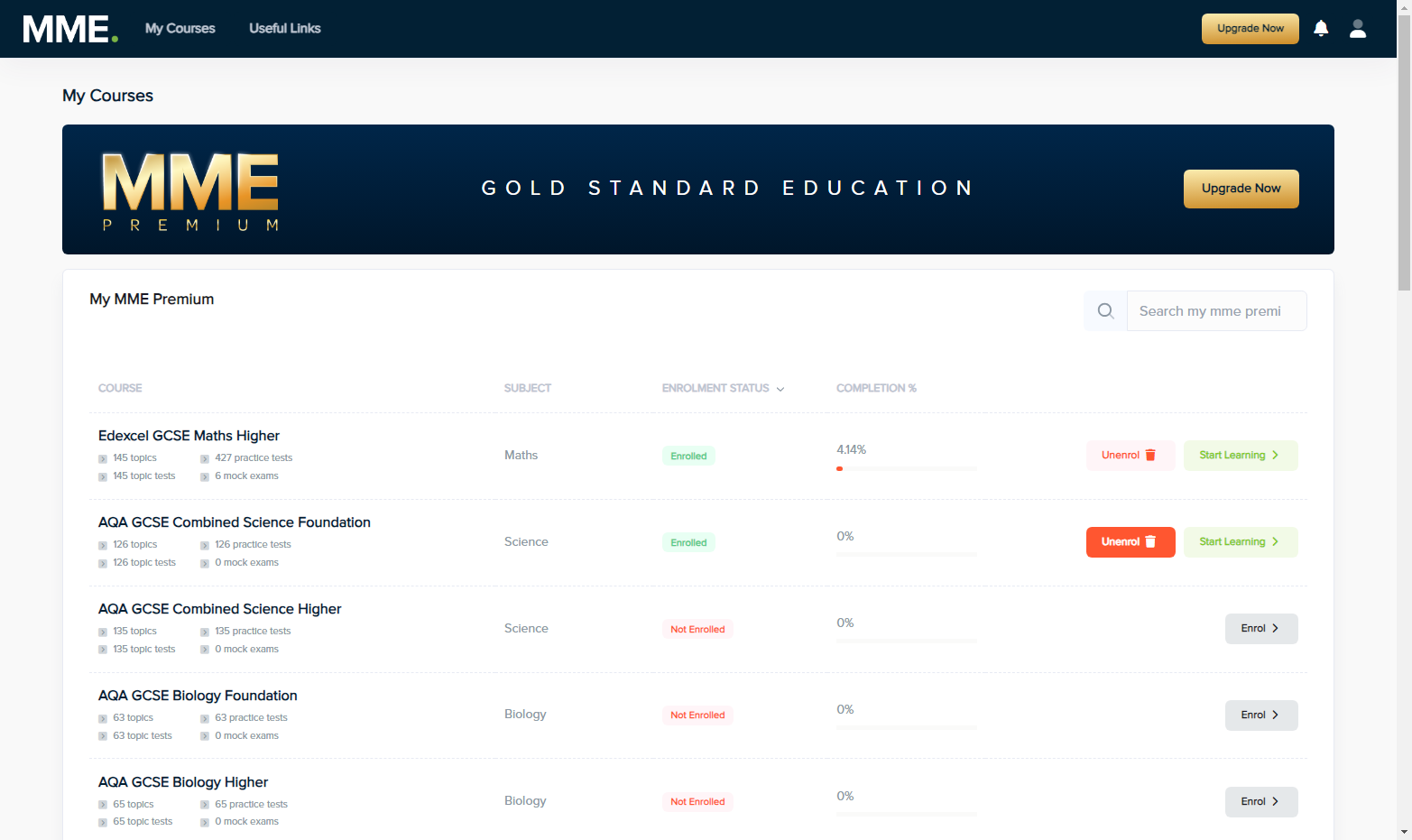The image size is (1412, 840).
Task: Click Not Enrolled badge for Combined Science Higher
Action: pos(697,630)
